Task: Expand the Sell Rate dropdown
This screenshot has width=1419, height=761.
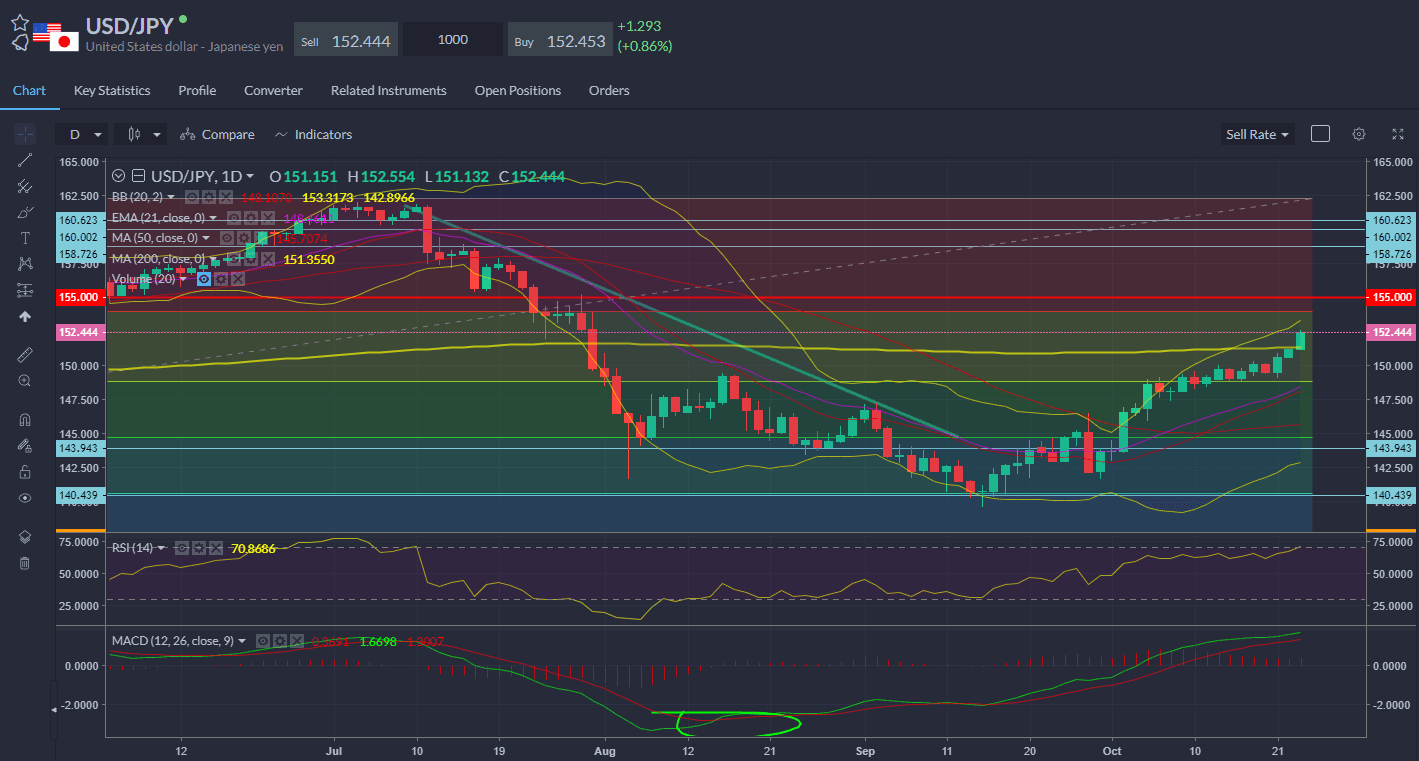Action: 1257,134
